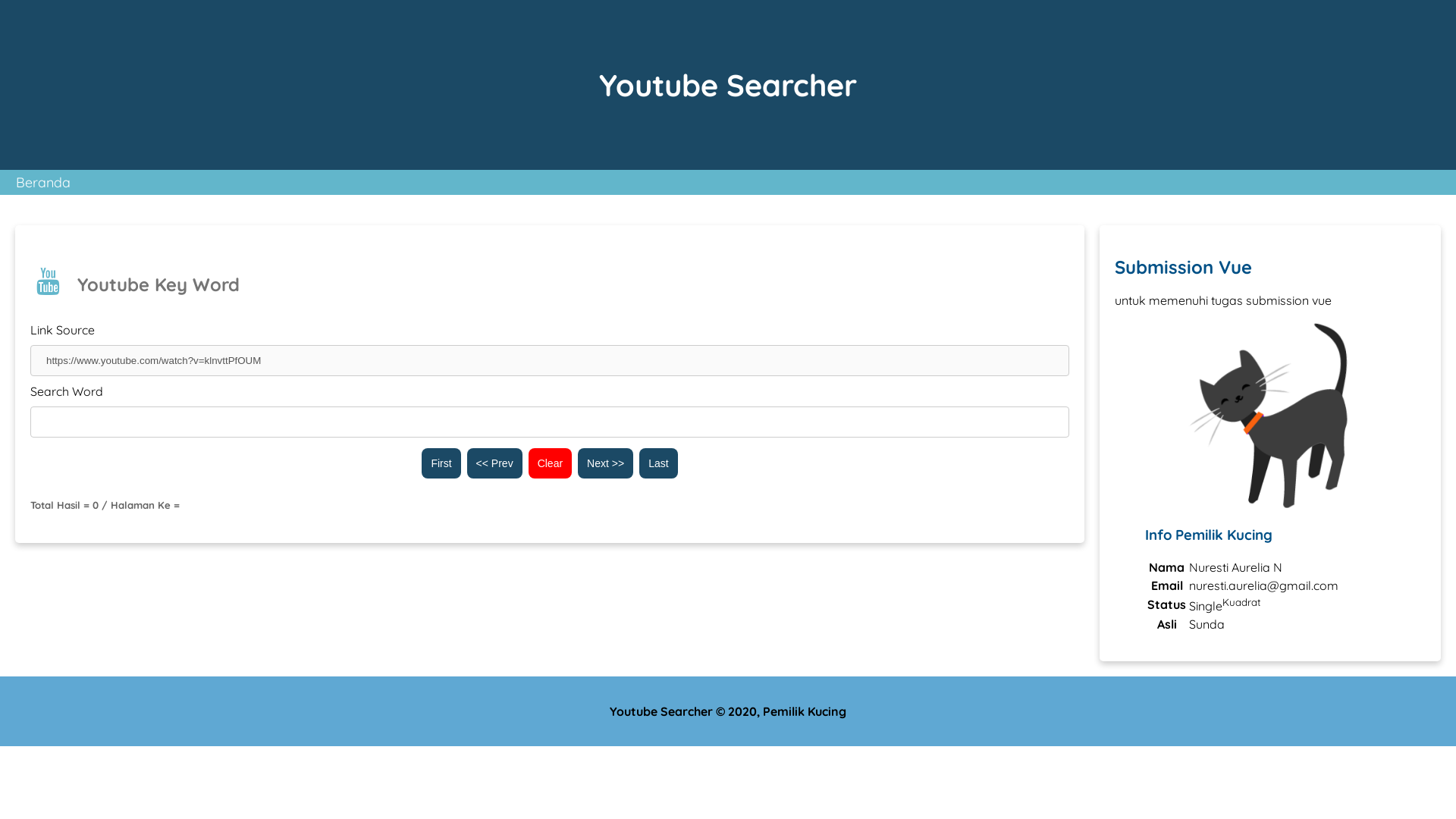Screen dimensions: 1456x819
Task: Click the Search Word label
Action: point(67,392)
